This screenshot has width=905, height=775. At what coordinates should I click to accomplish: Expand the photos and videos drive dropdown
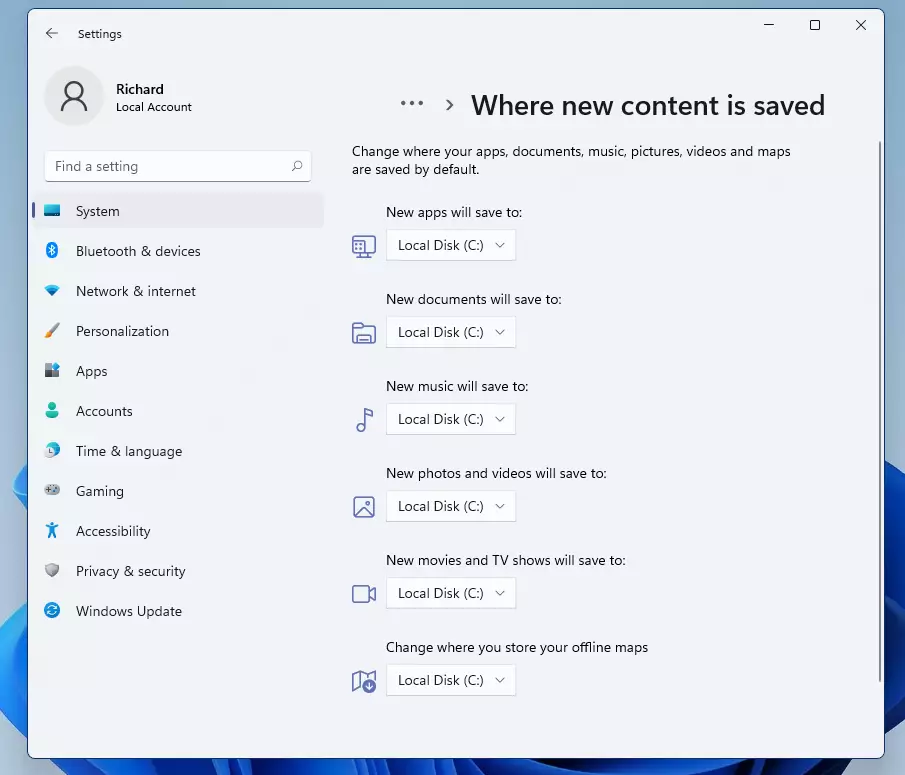[451, 507]
